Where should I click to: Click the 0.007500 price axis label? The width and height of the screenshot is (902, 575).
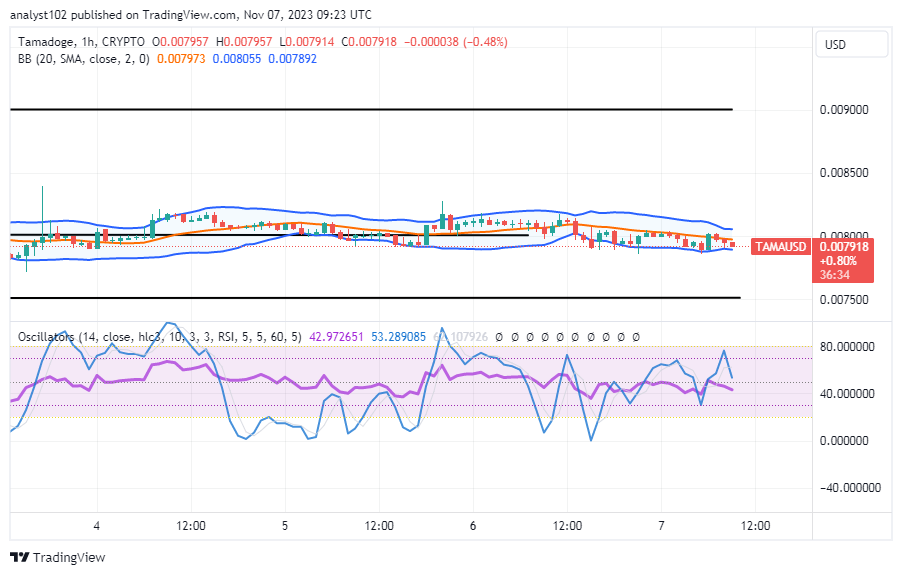point(844,300)
